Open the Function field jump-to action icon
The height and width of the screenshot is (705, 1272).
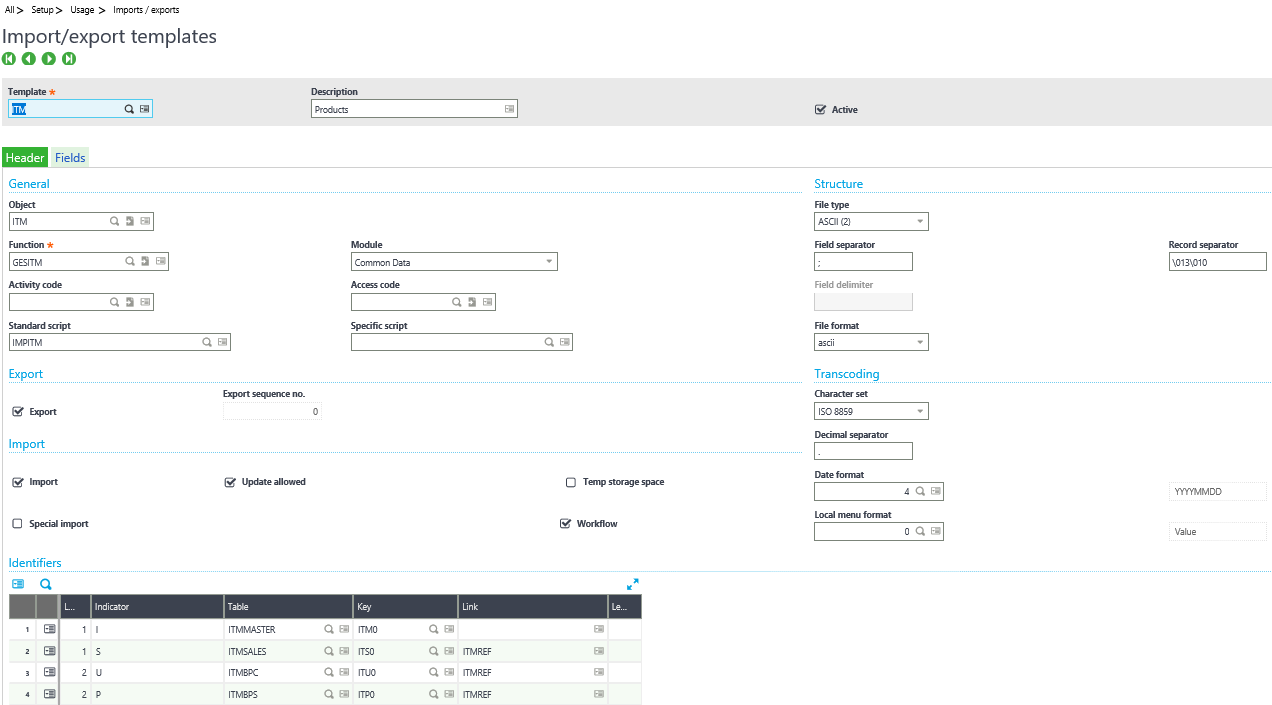click(x=145, y=262)
